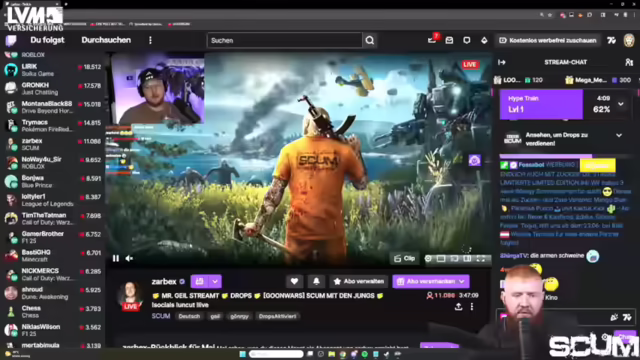Click the Hype Train Lvl 1 progress banner

pyautogui.click(x=541, y=104)
